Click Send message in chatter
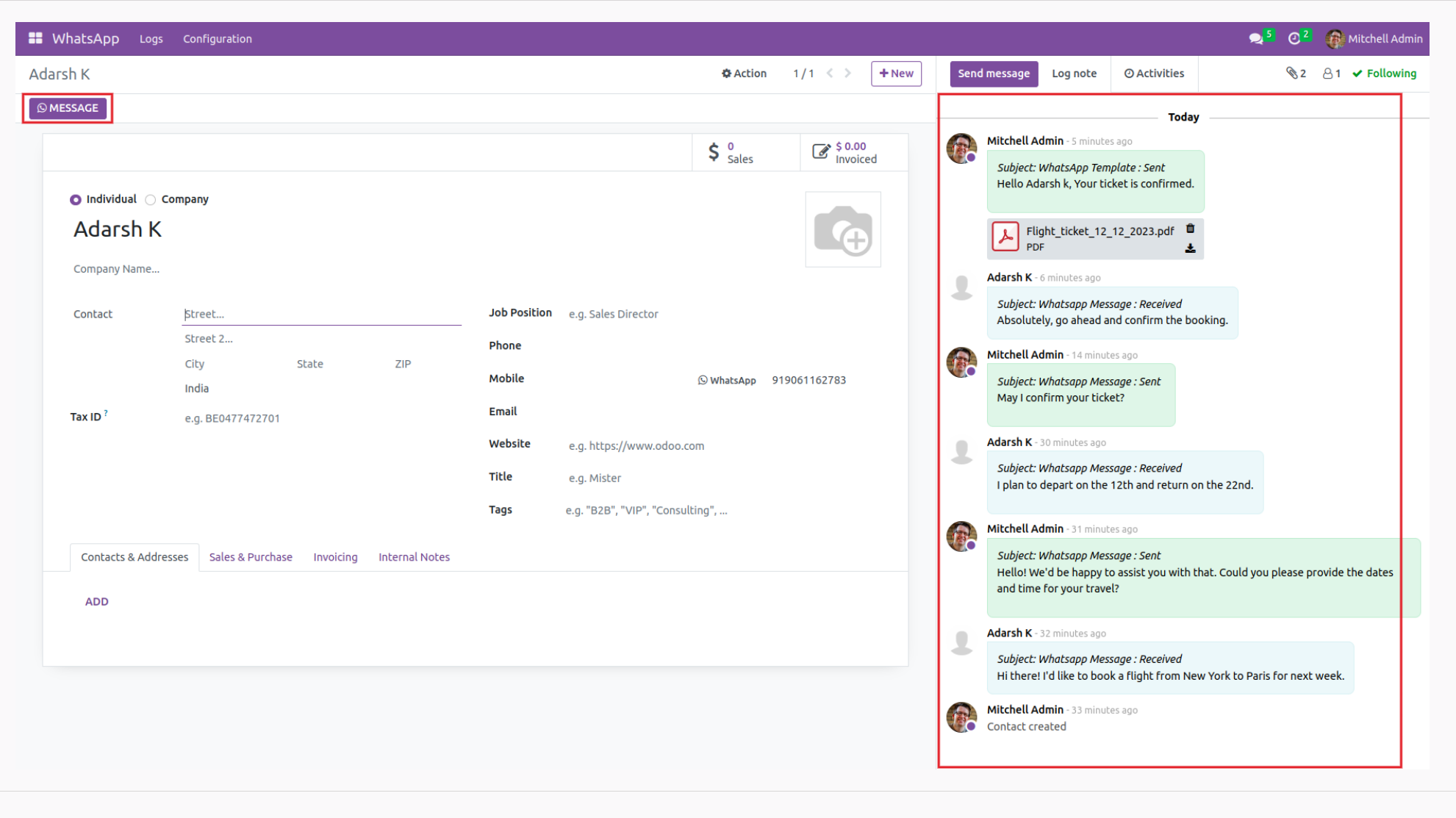This screenshot has width=1456, height=818. [994, 73]
